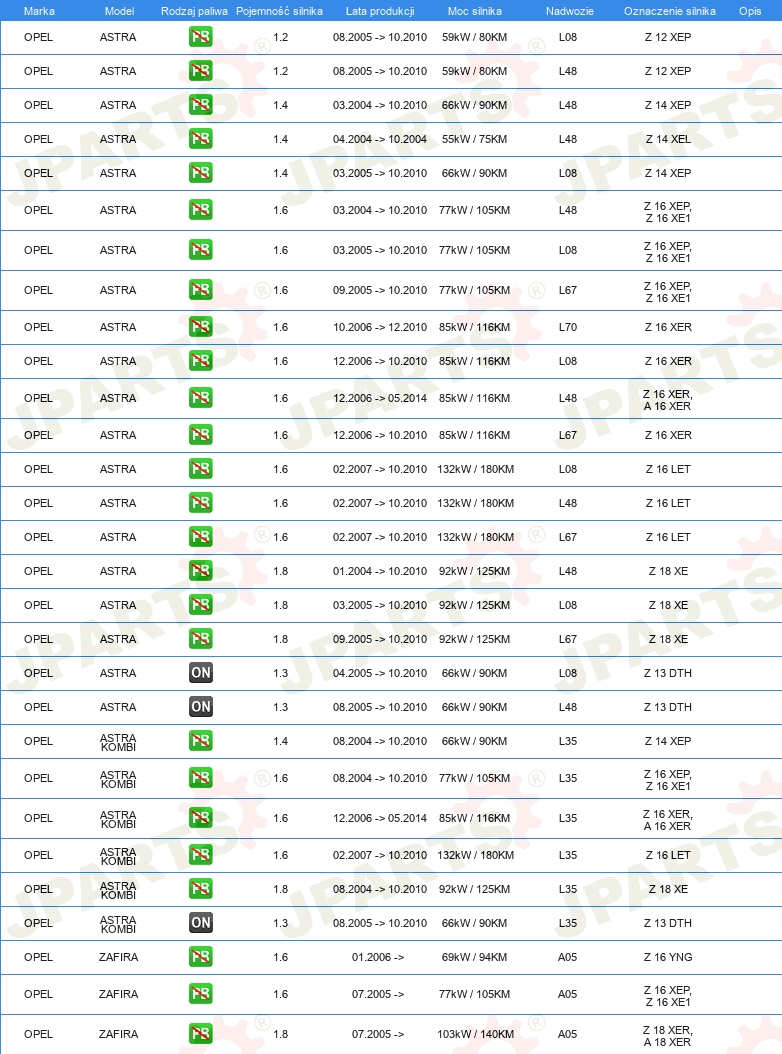Select L35 body cell in the Kombi diesel row

tap(568, 923)
